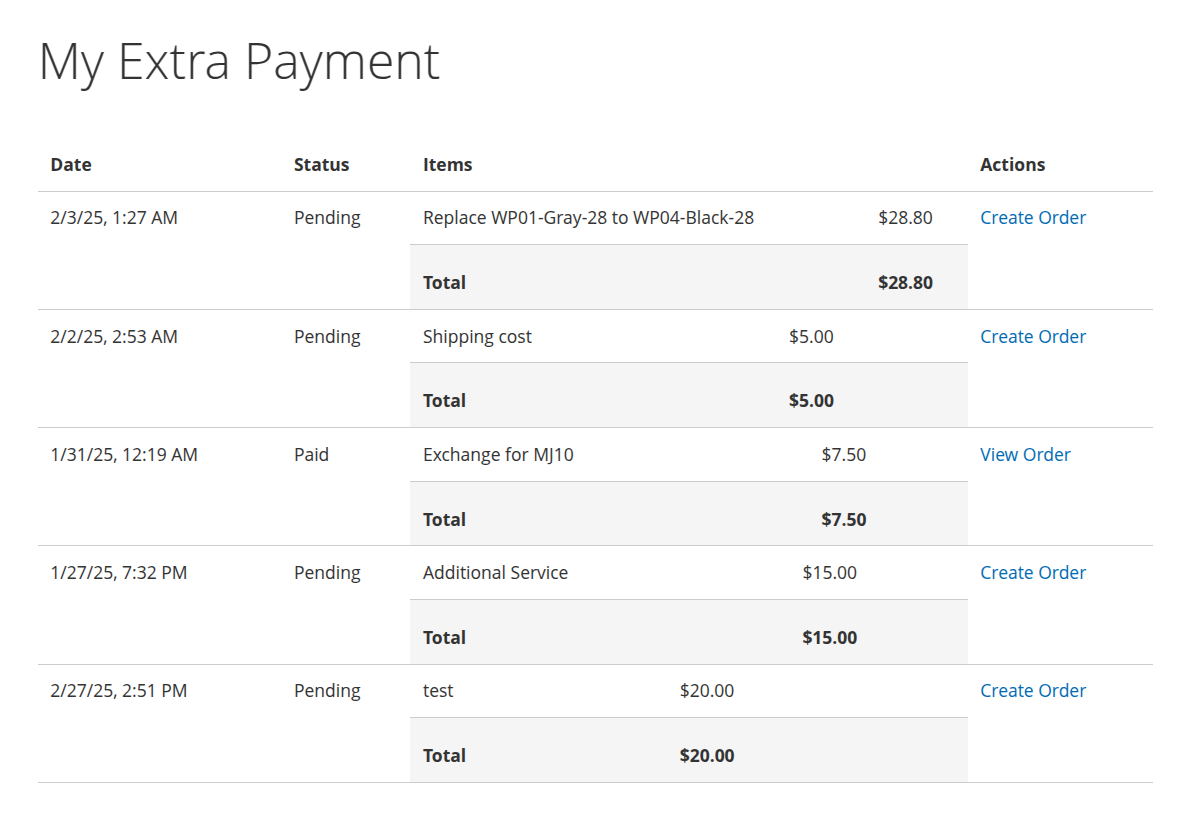This screenshot has width=1201, height=827.
Task: Click the Date column header
Action: 70,164
